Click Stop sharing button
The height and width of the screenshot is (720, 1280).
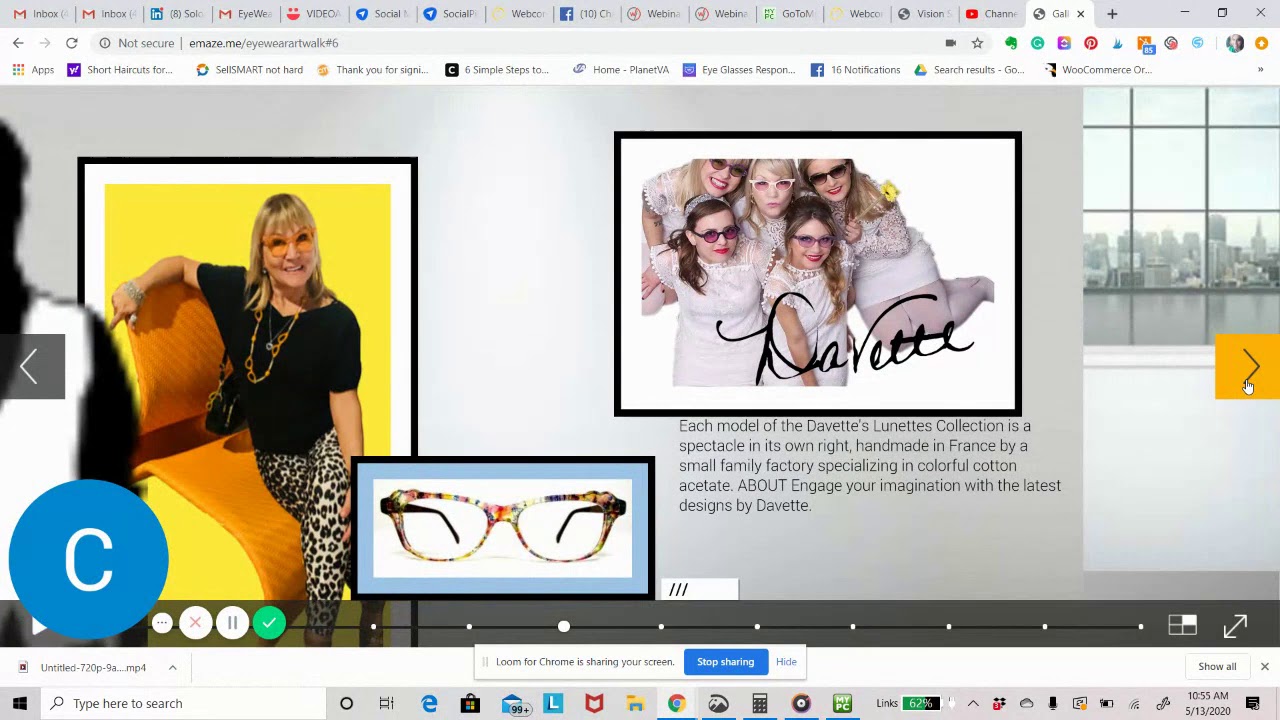[725, 662]
